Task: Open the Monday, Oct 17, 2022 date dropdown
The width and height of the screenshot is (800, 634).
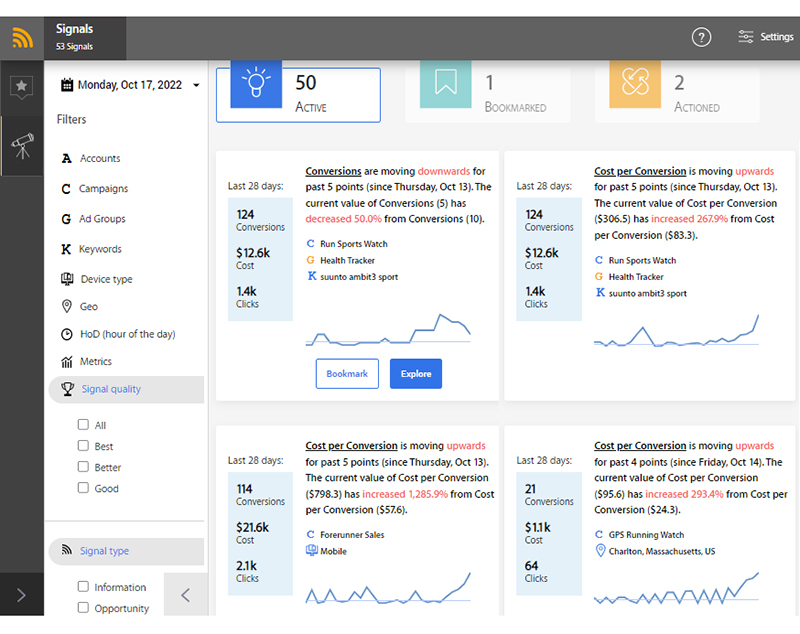Action: point(130,85)
